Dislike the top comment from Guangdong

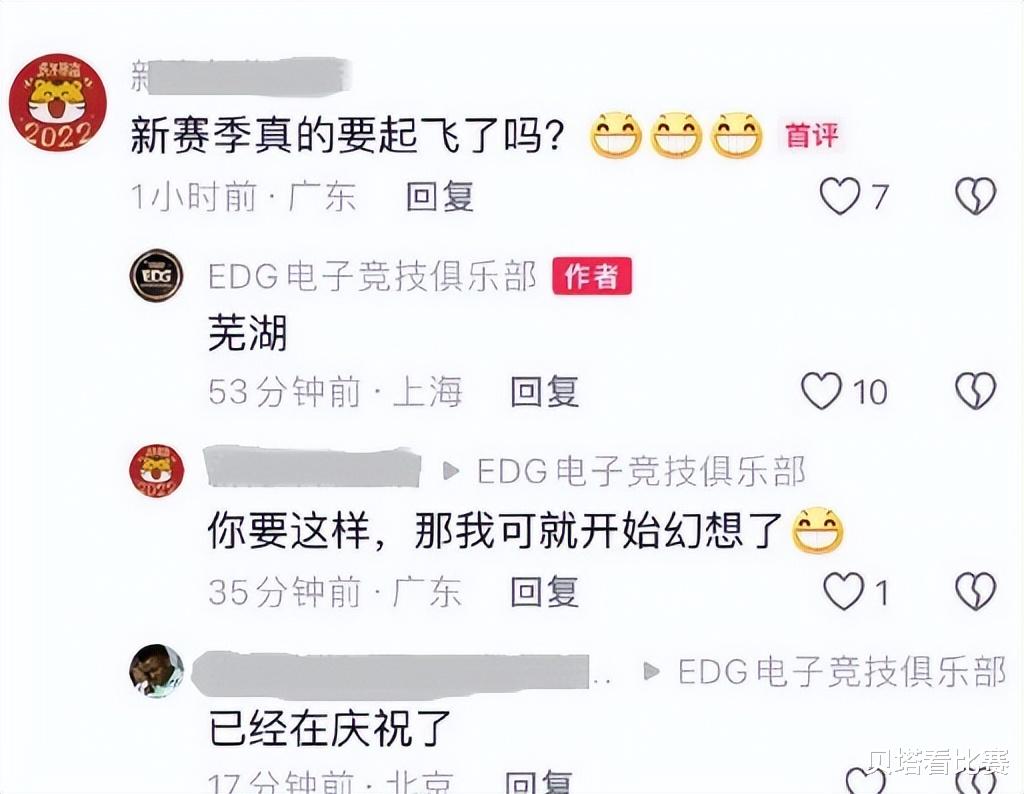point(976,196)
